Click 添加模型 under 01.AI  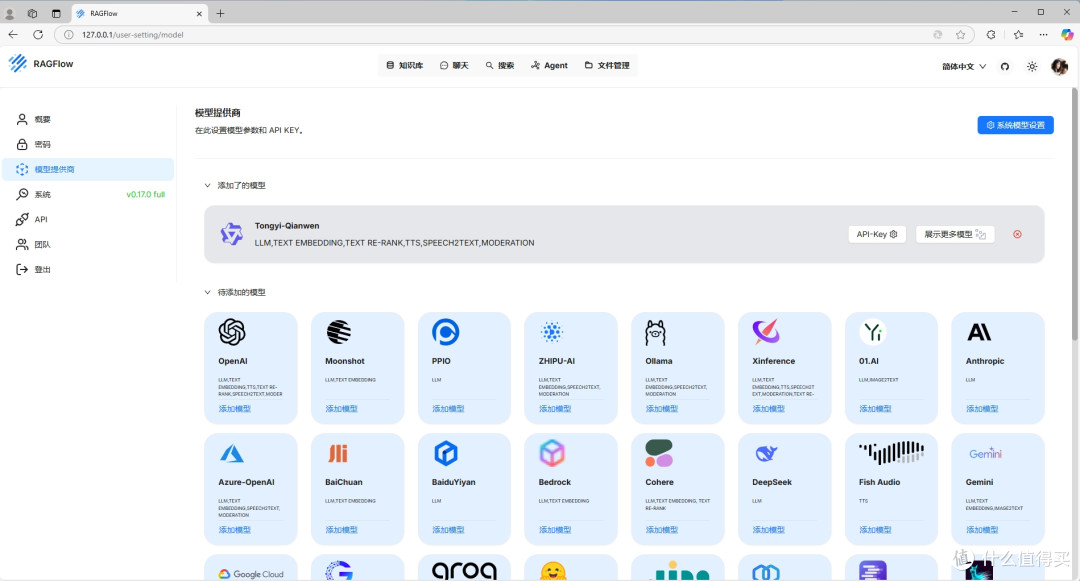(875, 409)
